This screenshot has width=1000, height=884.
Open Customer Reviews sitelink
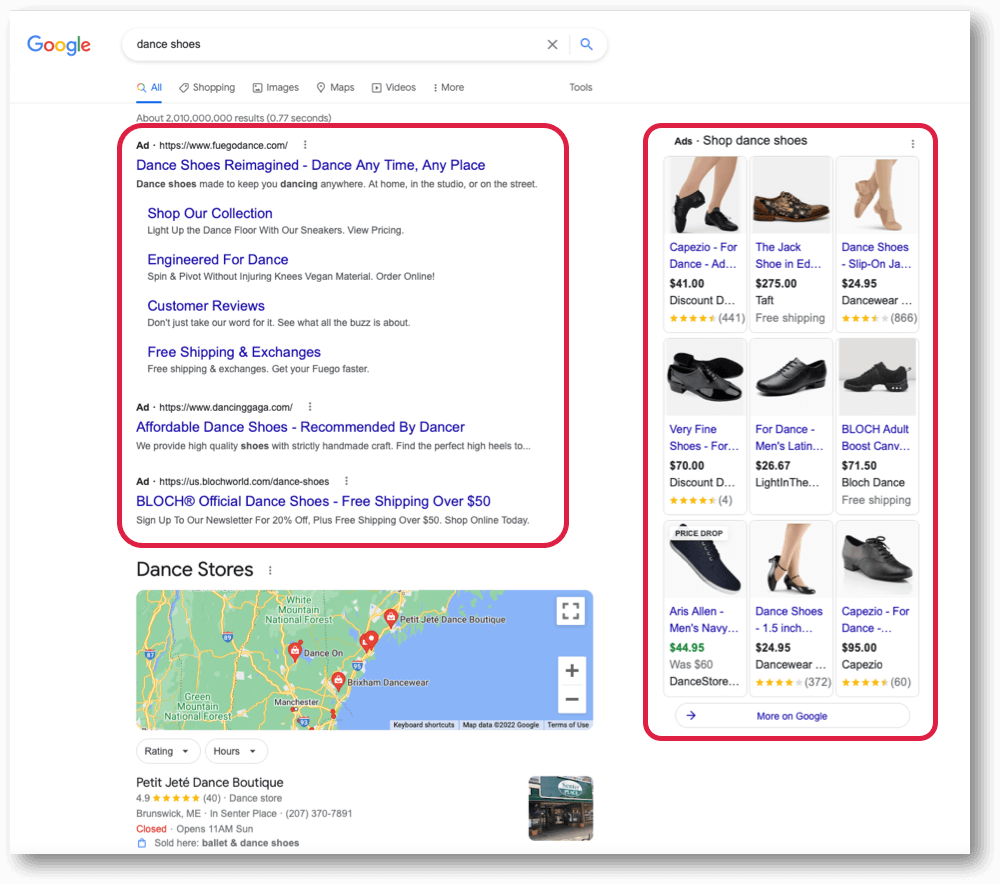pyautogui.click(x=206, y=306)
